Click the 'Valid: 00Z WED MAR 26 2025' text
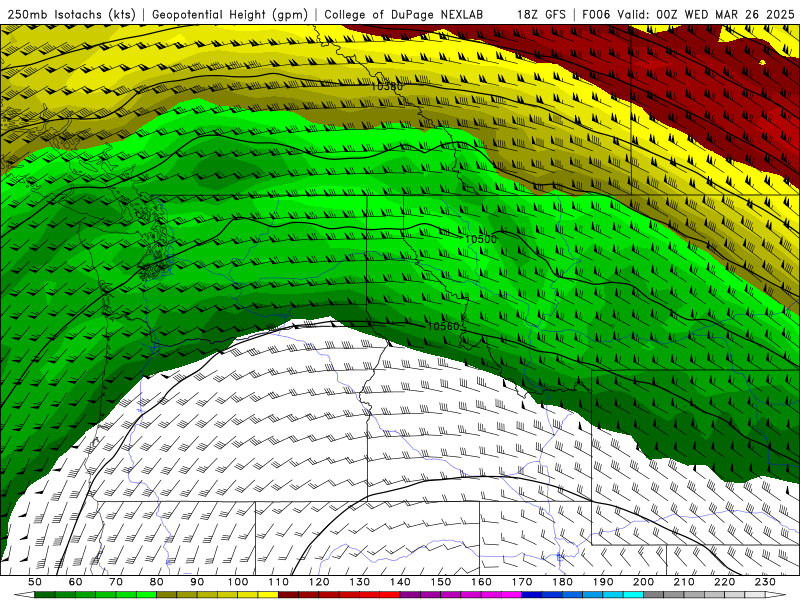The image size is (800, 600). click(x=706, y=15)
